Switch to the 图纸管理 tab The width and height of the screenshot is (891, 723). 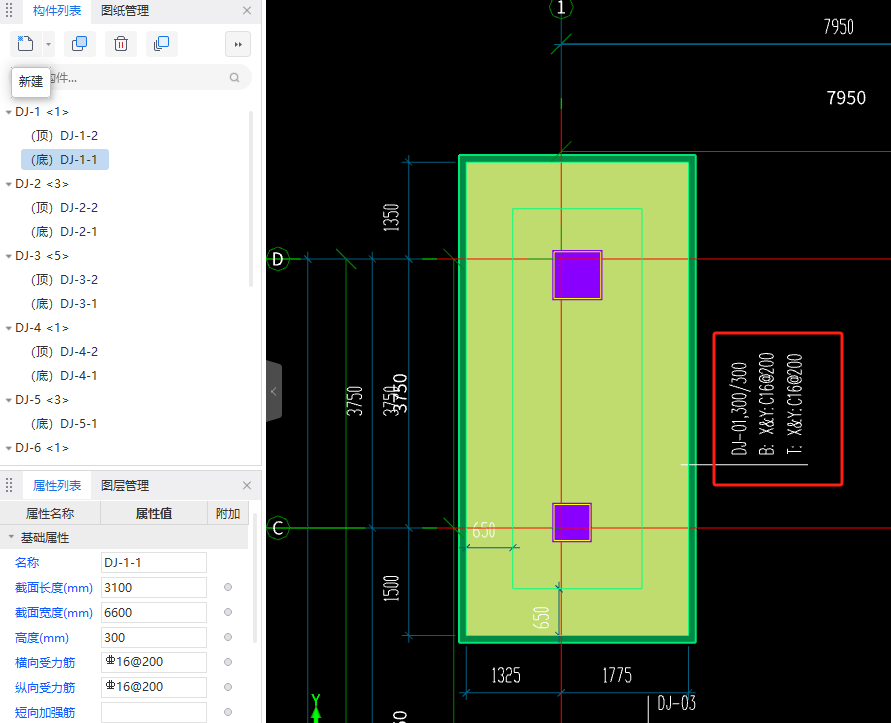pyautogui.click(x=125, y=11)
